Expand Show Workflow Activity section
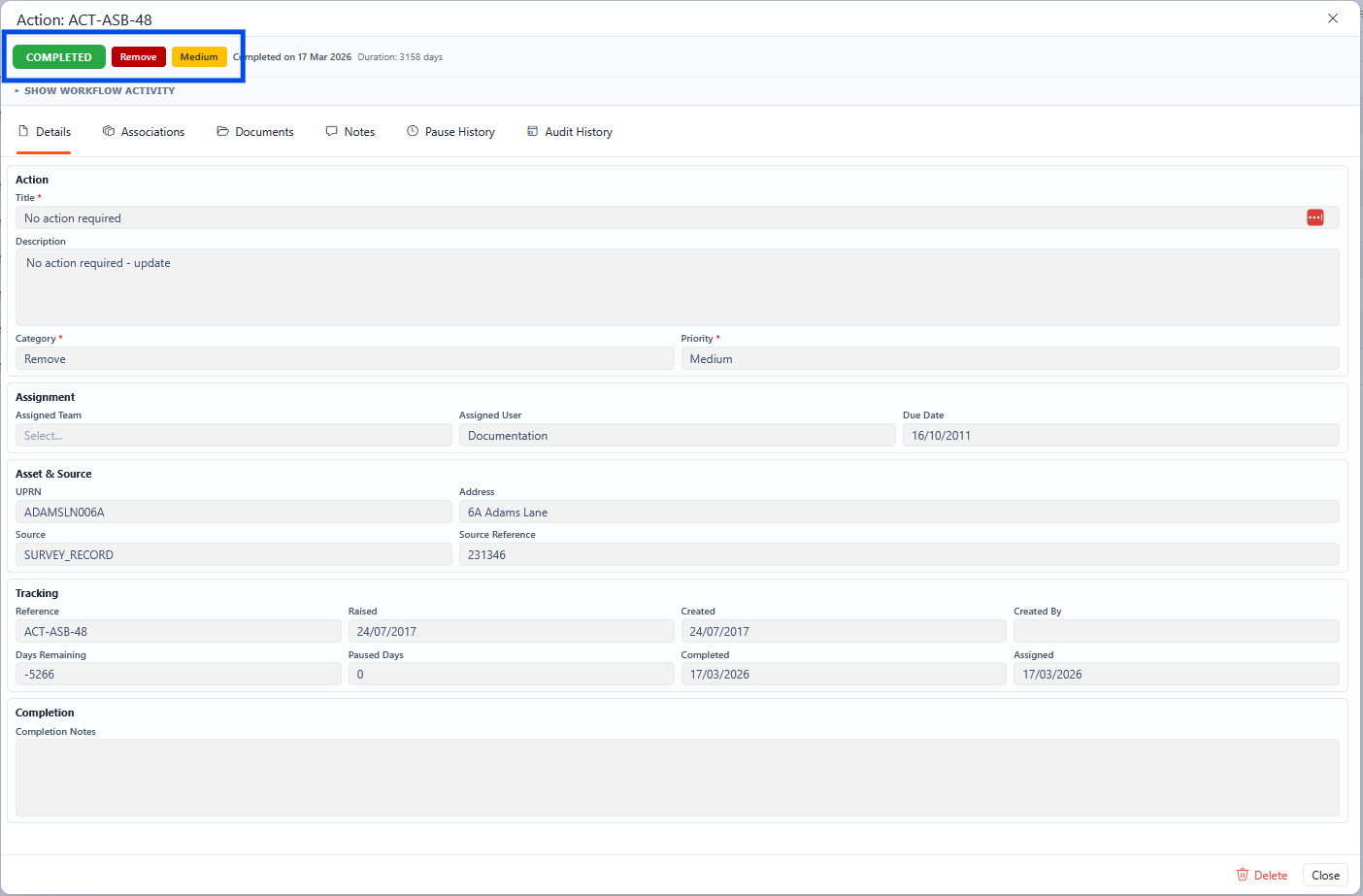The width and height of the screenshot is (1363, 896). tap(95, 90)
